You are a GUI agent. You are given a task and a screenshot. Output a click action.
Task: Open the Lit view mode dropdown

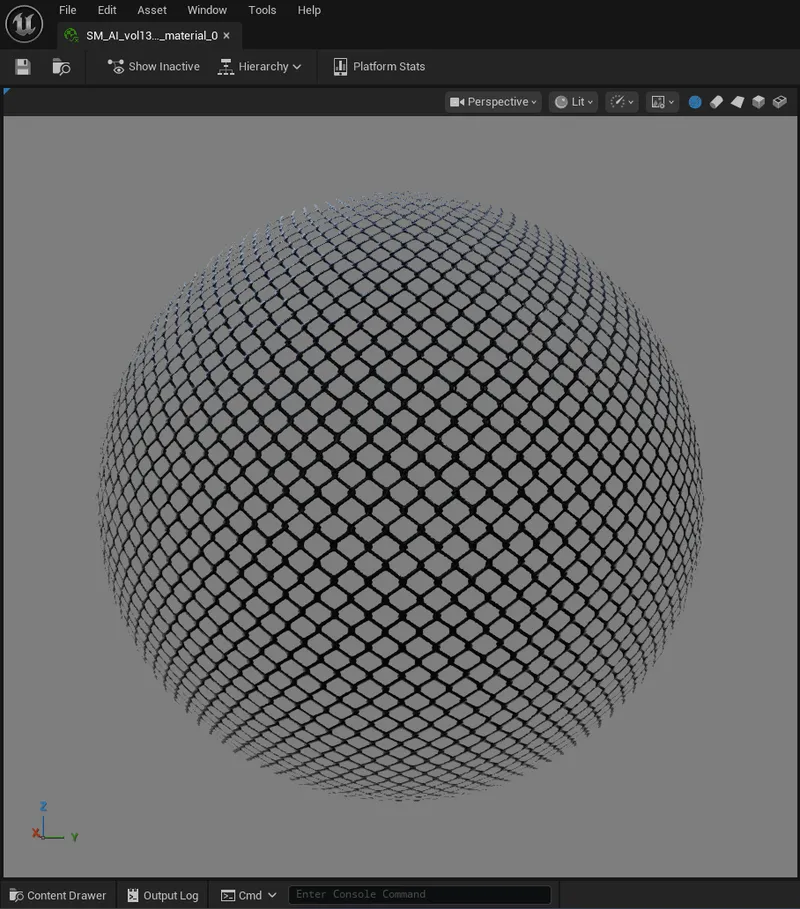[572, 101]
